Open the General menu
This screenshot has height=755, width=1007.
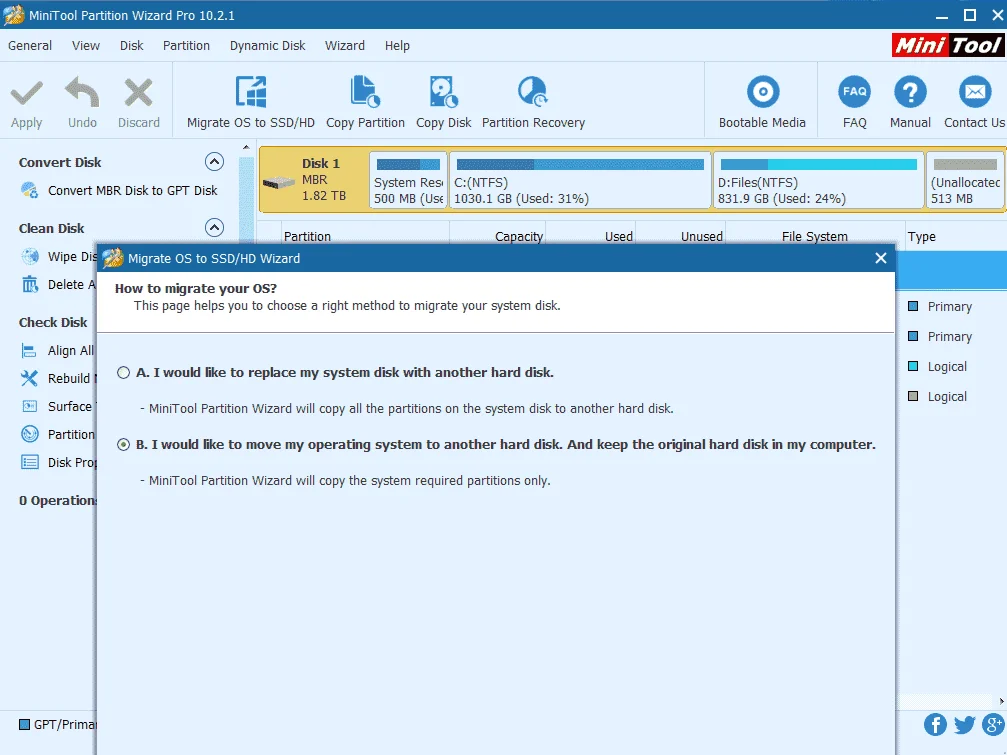tap(30, 46)
